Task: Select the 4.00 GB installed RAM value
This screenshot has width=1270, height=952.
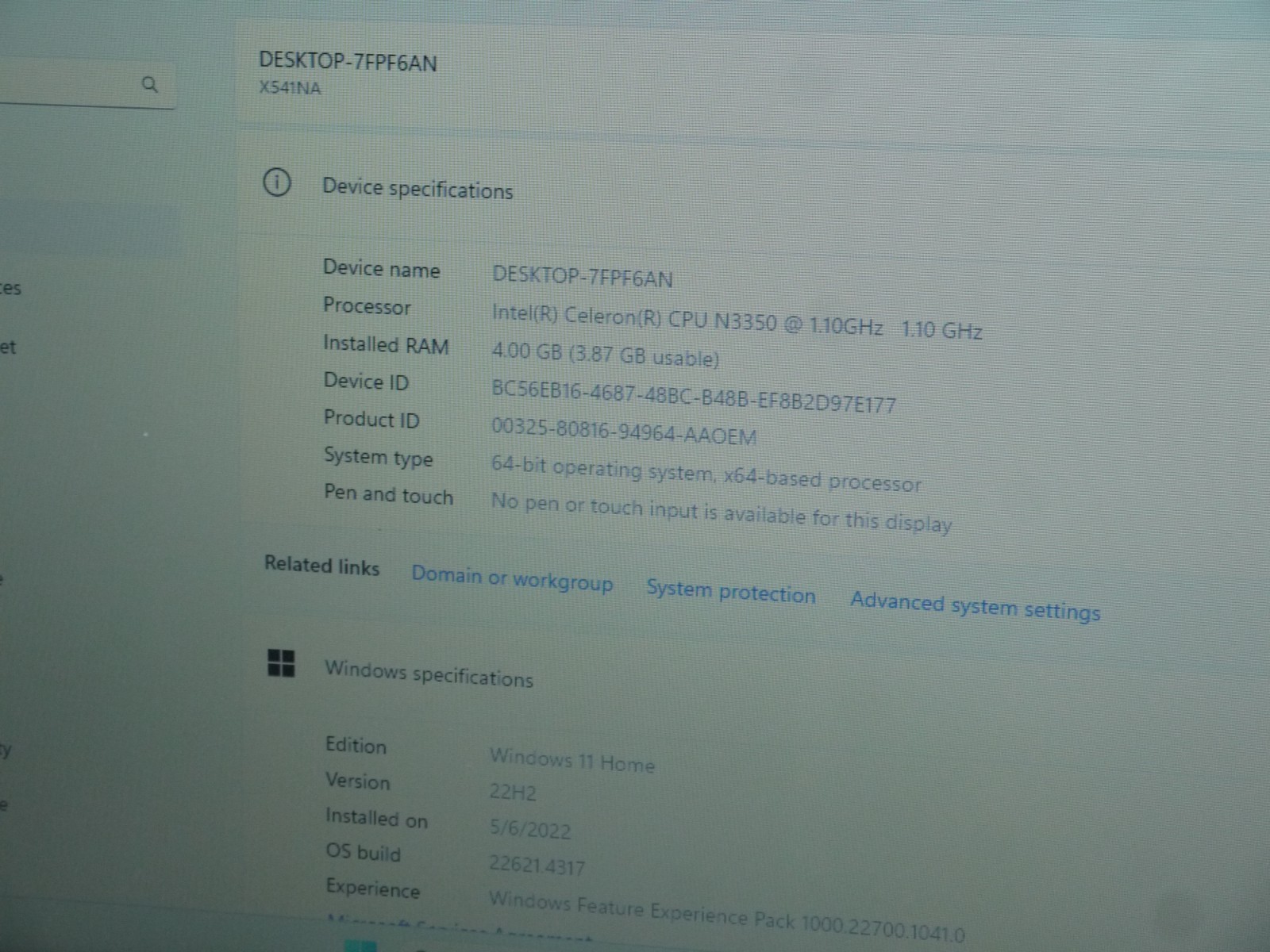Action: tap(605, 354)
